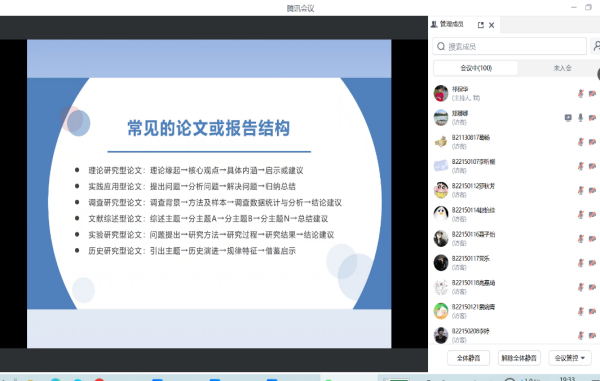The image size is (600, 381).
Task: Select the penguin avatar of member B22150114
Action: click(x=441, y=214)
